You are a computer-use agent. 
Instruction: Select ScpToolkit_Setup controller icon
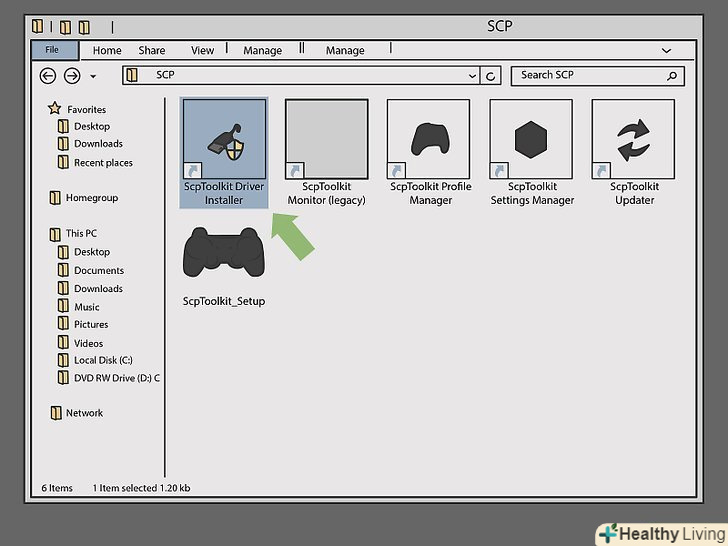[x=224, y=253]
